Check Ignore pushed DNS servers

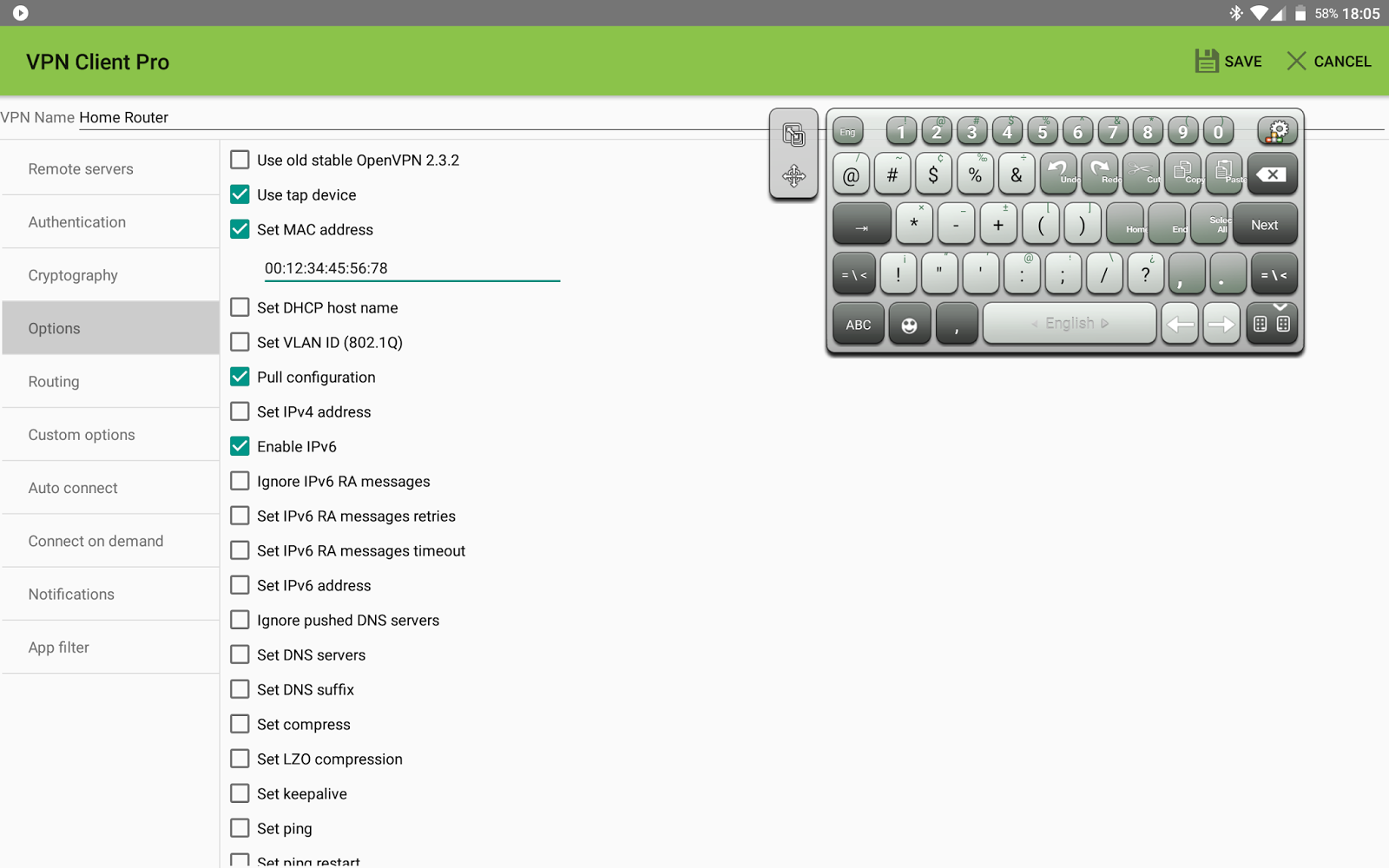(240, 620)
